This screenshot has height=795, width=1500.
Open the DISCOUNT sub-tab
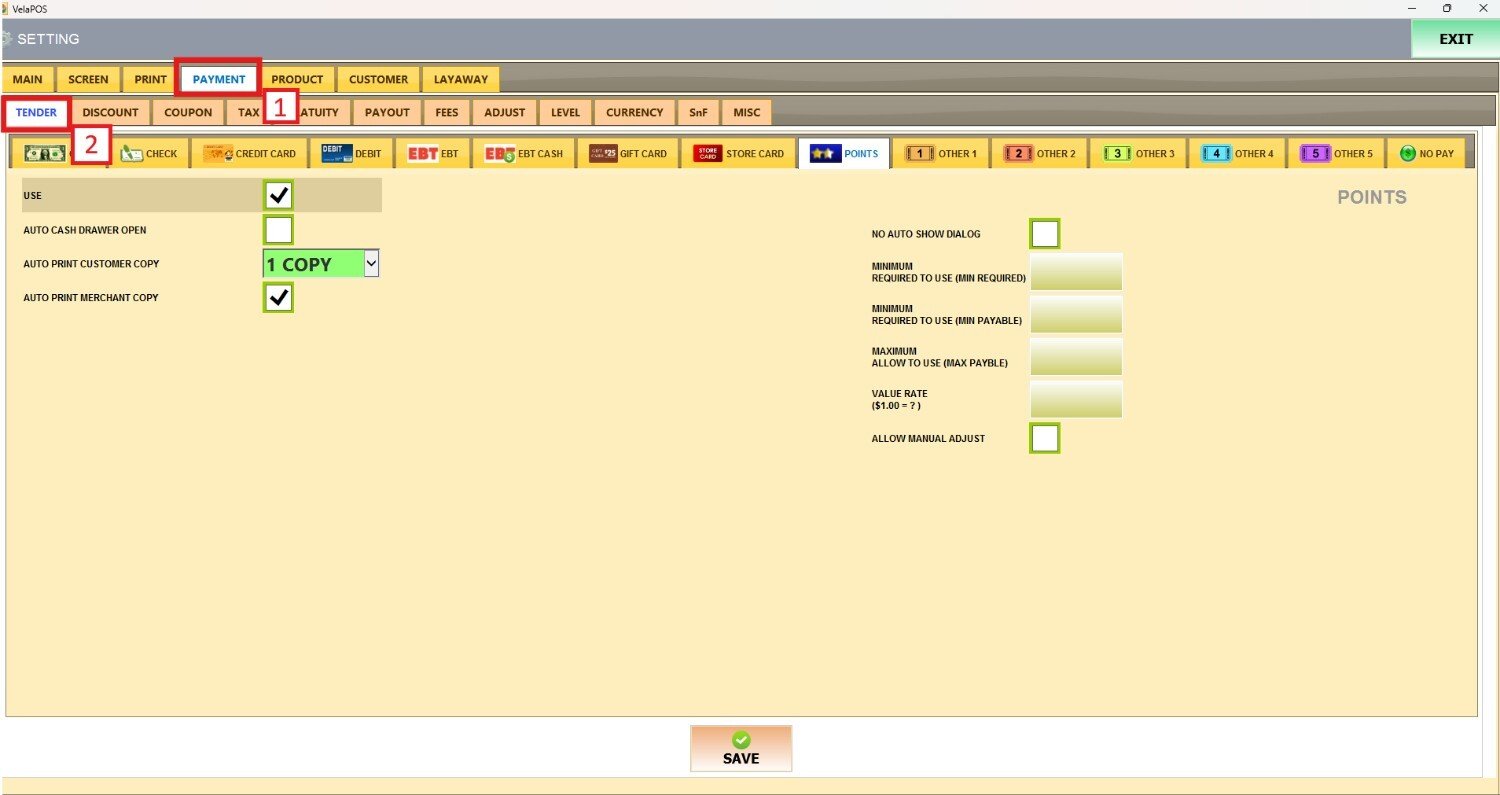(110, 112)
